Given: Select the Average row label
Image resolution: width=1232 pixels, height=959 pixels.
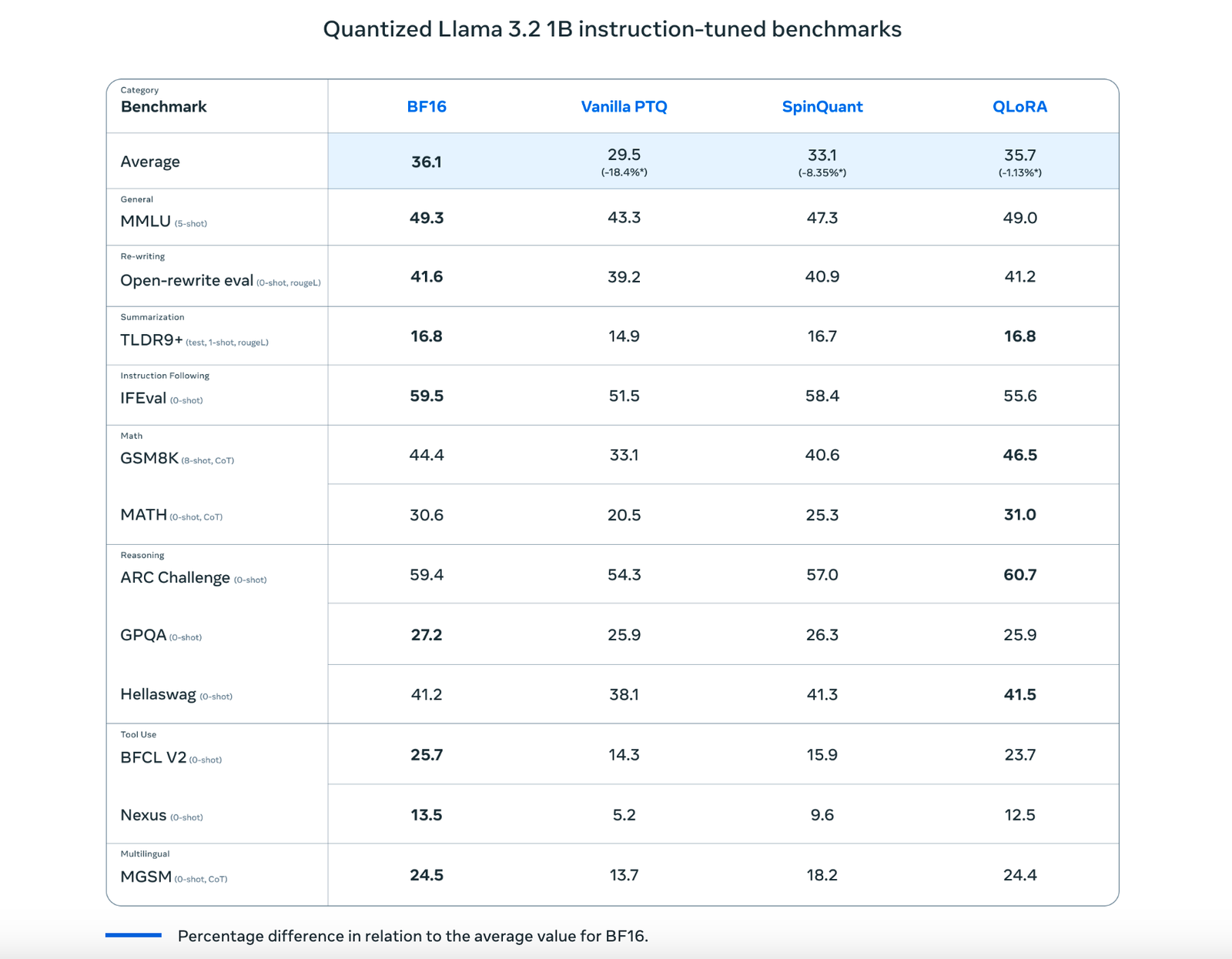Looking at the screenshot, I should [x=150, y=162].
